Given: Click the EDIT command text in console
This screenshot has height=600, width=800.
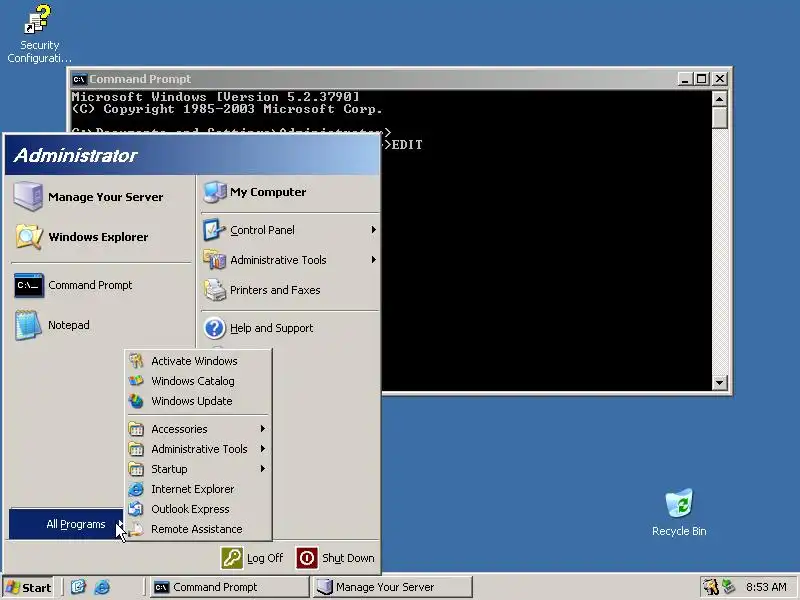Looking at the screenshot, I should [407, 145].
